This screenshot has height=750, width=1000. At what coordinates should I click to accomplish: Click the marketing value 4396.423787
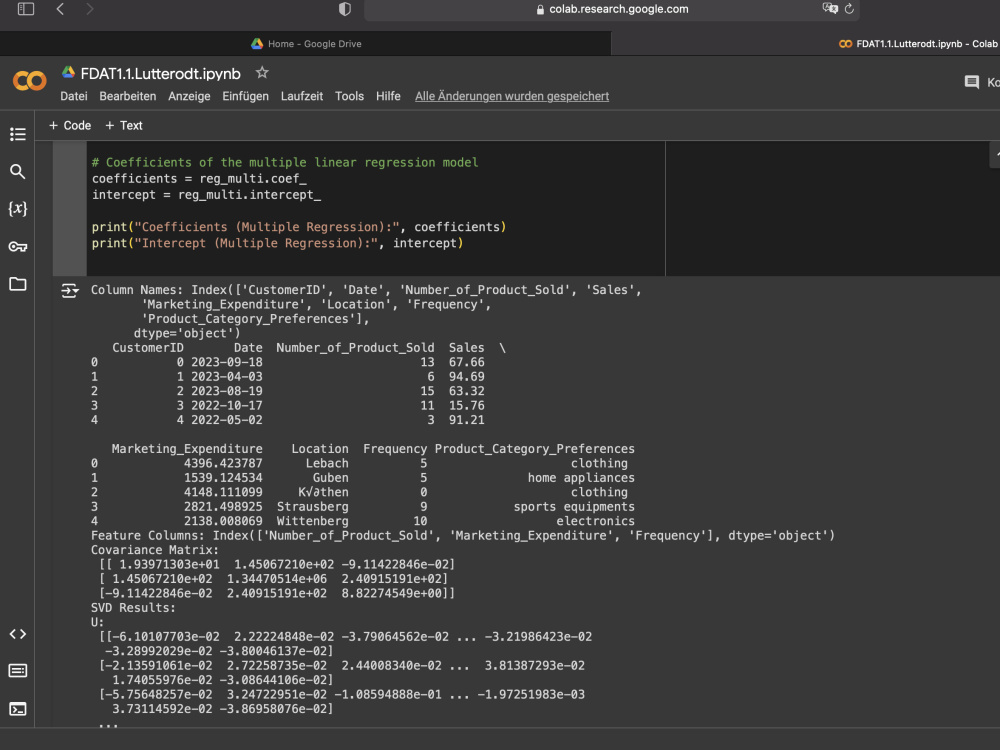(x=223, y=464)
